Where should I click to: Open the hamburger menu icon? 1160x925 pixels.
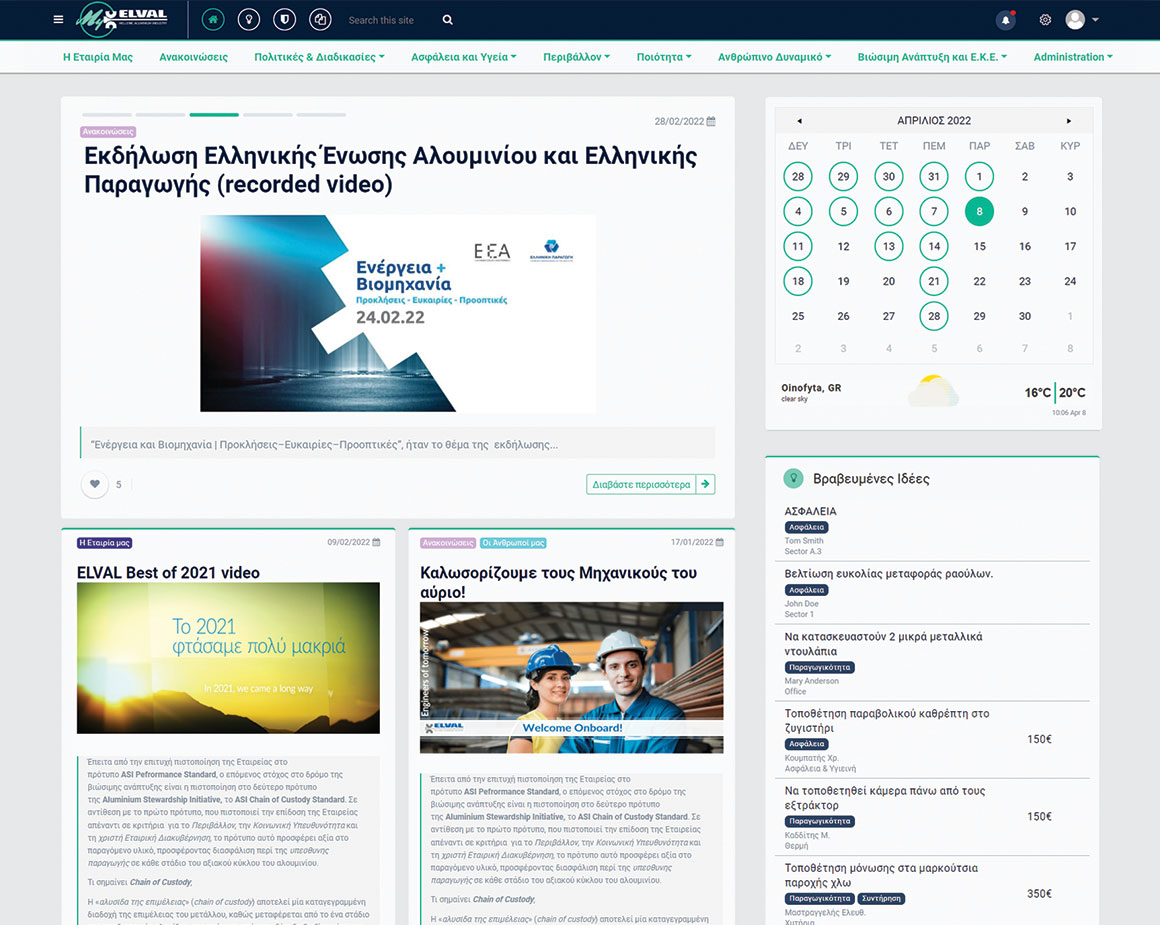58,20
